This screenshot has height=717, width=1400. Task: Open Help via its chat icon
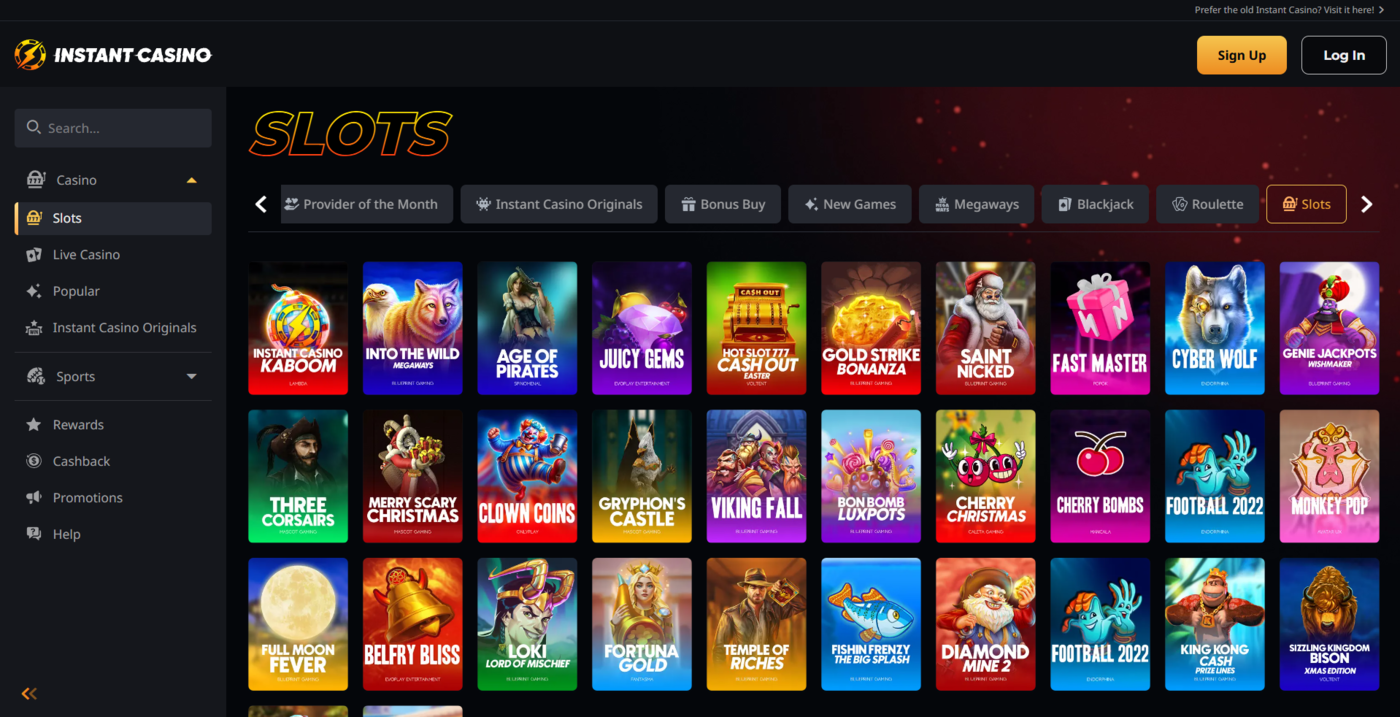(x=34, y=534)
